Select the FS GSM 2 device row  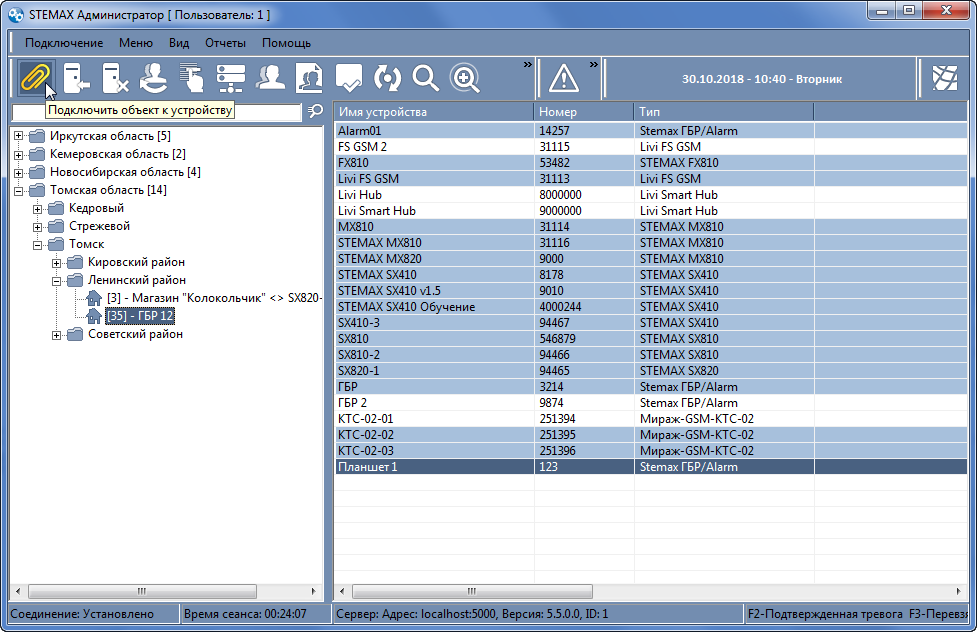click(651, 146)
